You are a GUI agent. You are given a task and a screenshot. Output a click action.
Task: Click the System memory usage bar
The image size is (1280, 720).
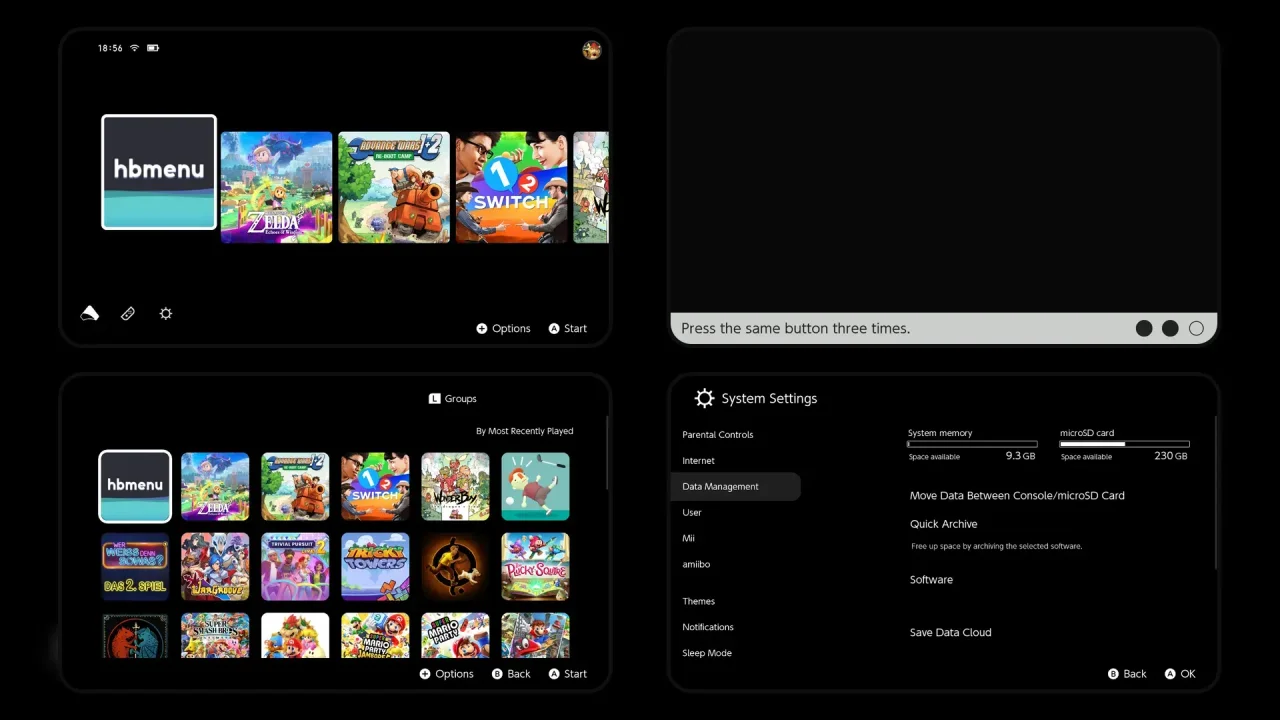point(972,444)
